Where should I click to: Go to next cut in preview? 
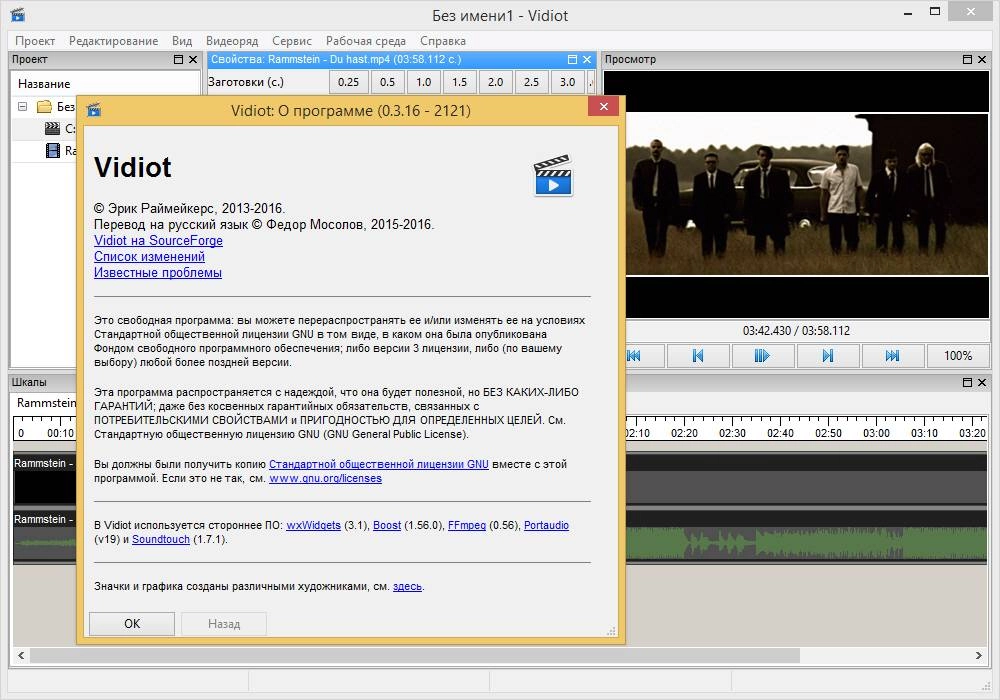(x=828, y=356)
